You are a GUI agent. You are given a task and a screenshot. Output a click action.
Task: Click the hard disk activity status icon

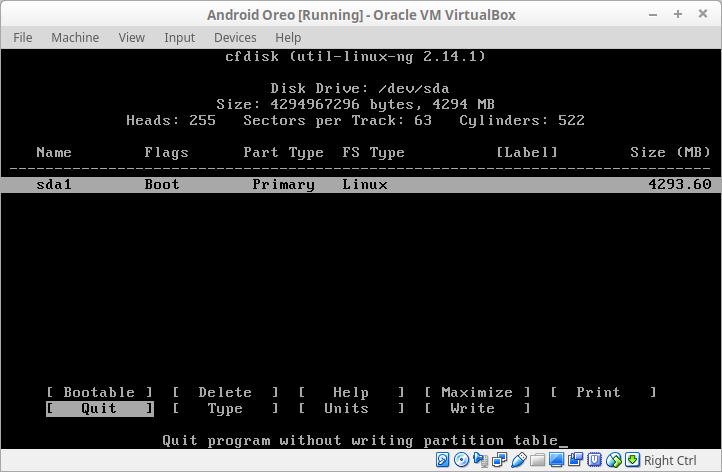[442, 460]
